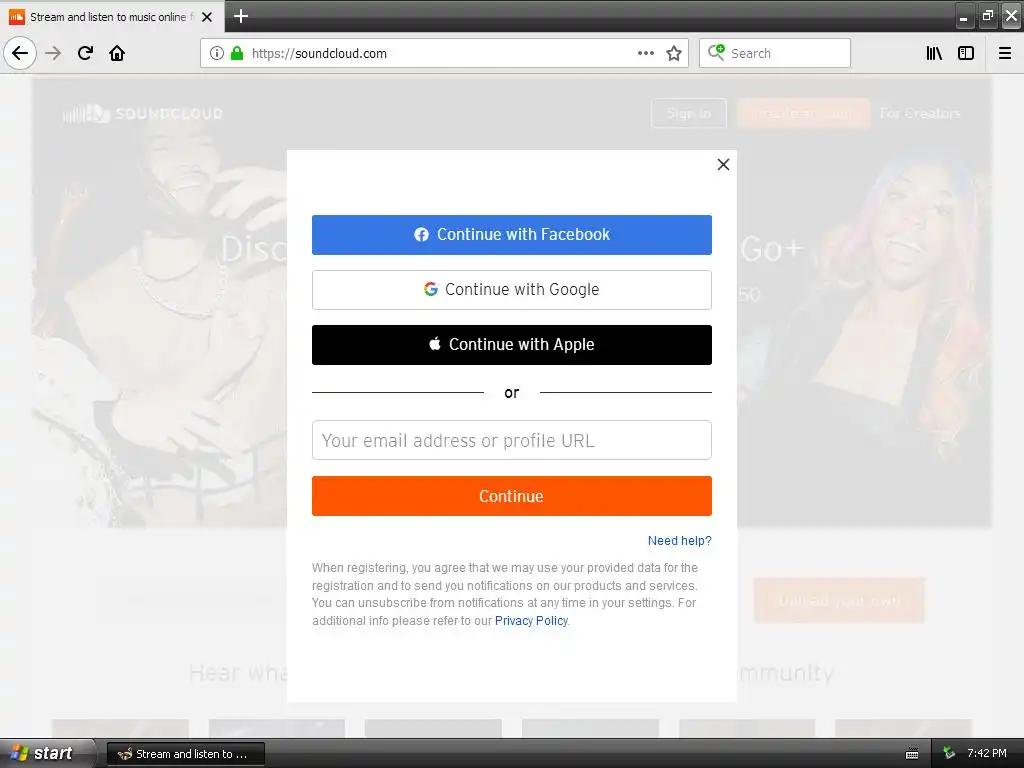1024x768 pixels.
Task: Select the Stream and listen taskbar item
Action: (x=185, y=754)
